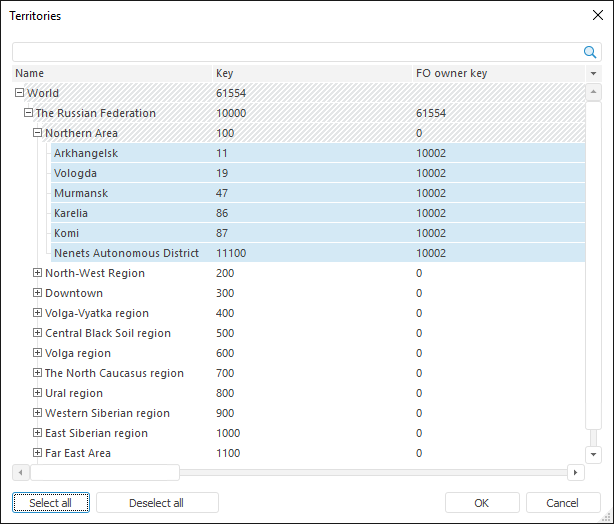Expand the Downtown node

[37, 293]
